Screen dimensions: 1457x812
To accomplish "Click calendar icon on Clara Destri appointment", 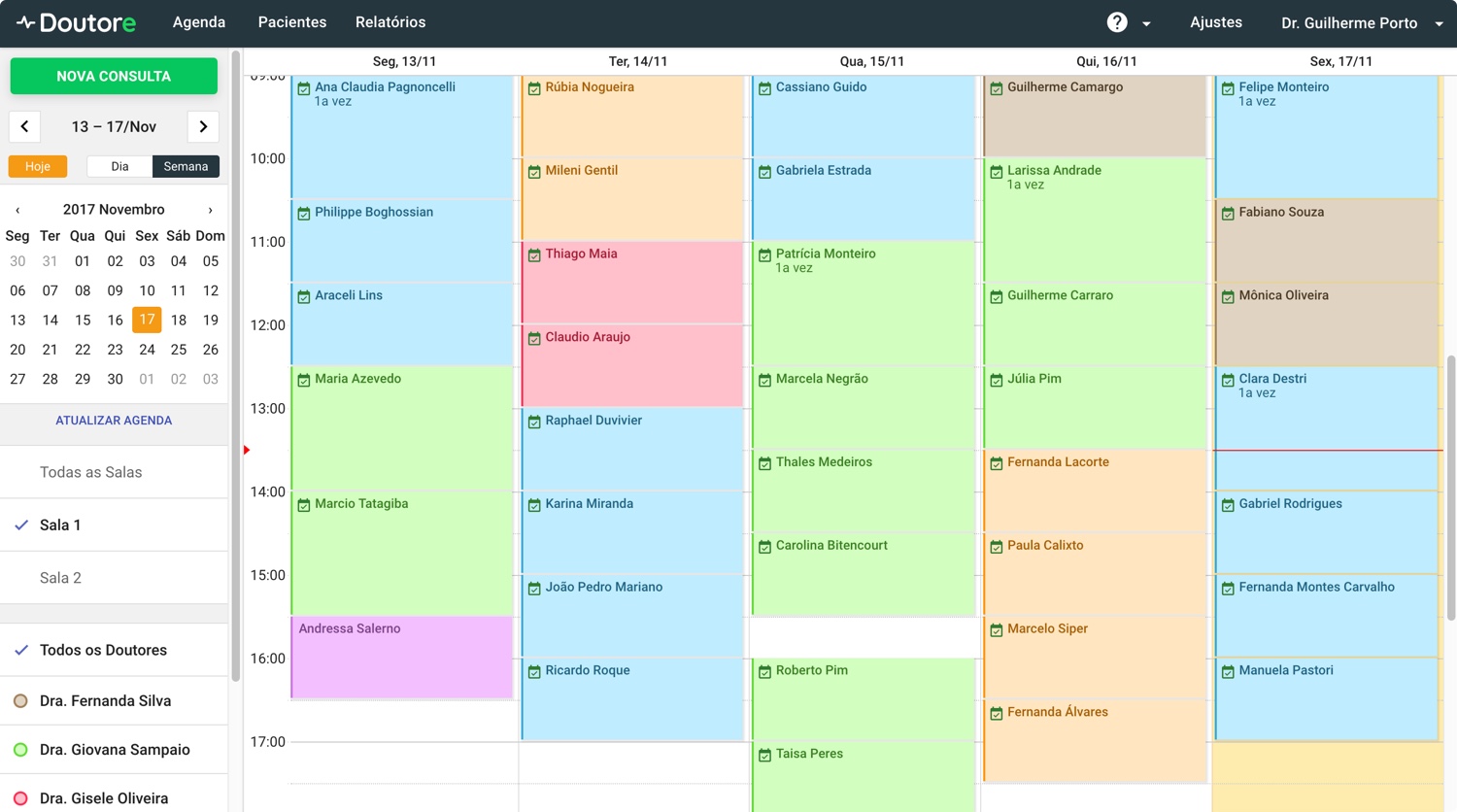I will (1228, 381).
